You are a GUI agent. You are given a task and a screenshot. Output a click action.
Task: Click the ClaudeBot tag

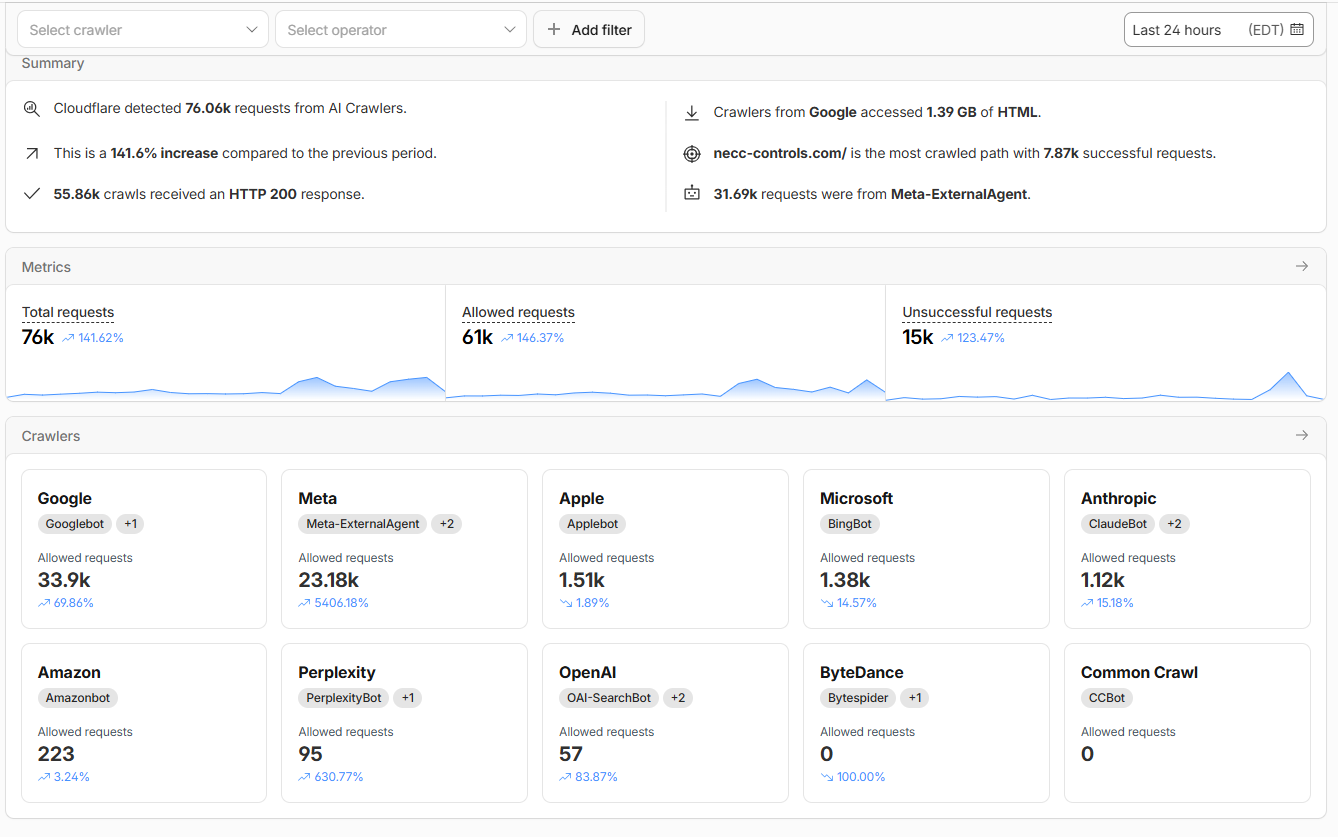point(1118,524)
